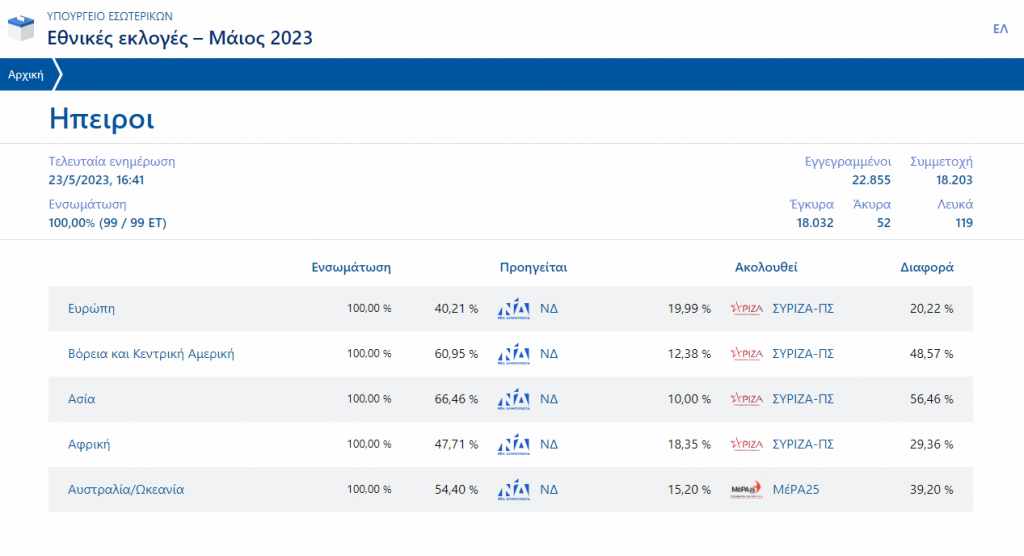Go to the Αφρική region results
Image resolution: width=1024 pixels, height=556 pixels.
click(x=88, y=444)
